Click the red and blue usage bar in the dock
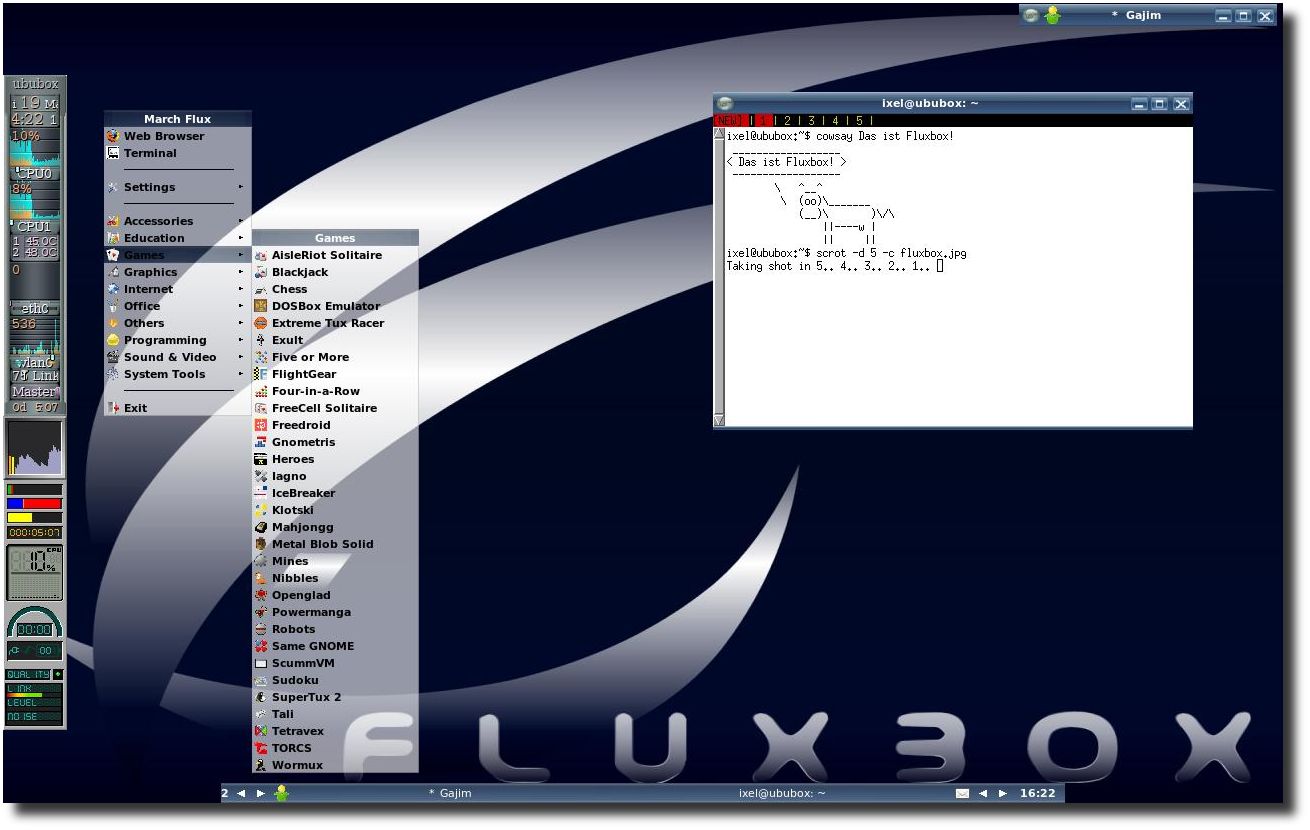The height and width of the screenshot is (830, 1310). [x=34, y=504]
